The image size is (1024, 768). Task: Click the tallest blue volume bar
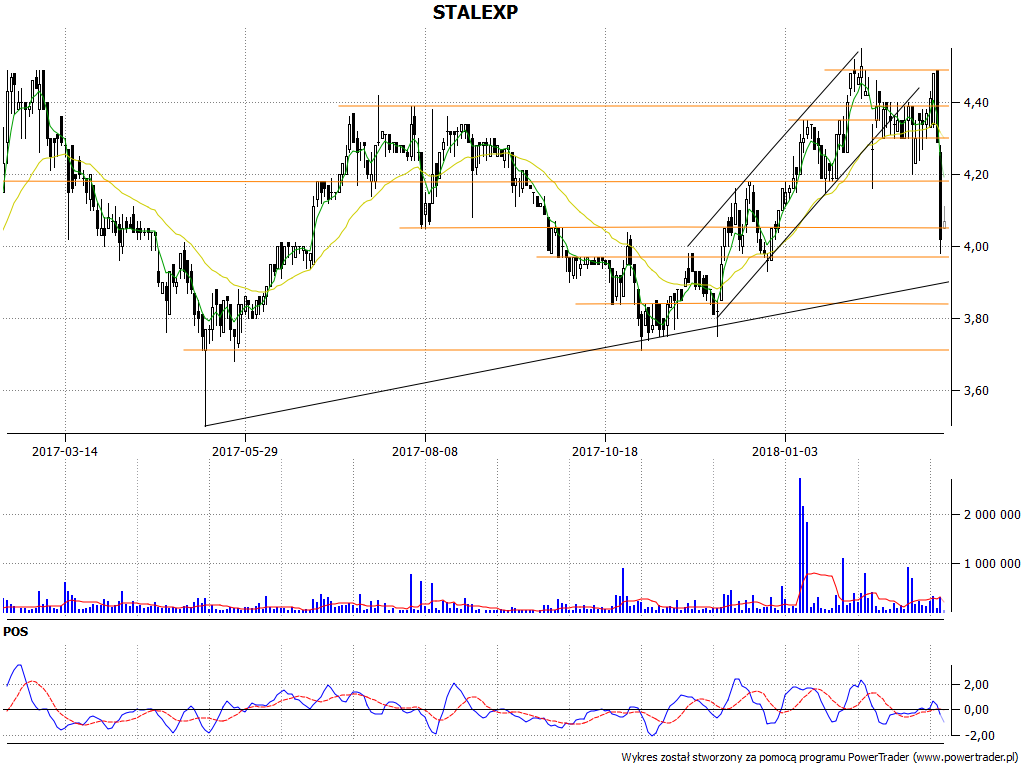pos(799,545)
